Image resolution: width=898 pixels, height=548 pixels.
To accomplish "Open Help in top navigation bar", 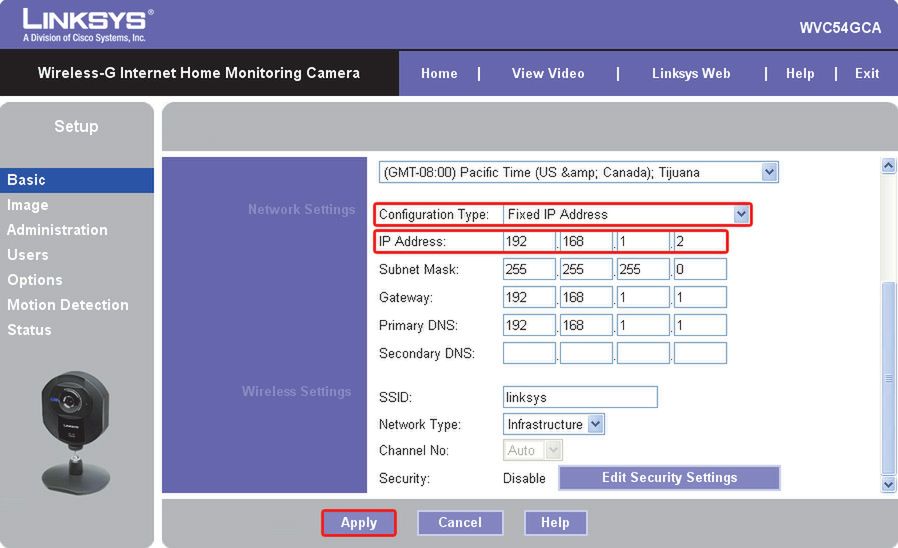I will pos(799,73).
